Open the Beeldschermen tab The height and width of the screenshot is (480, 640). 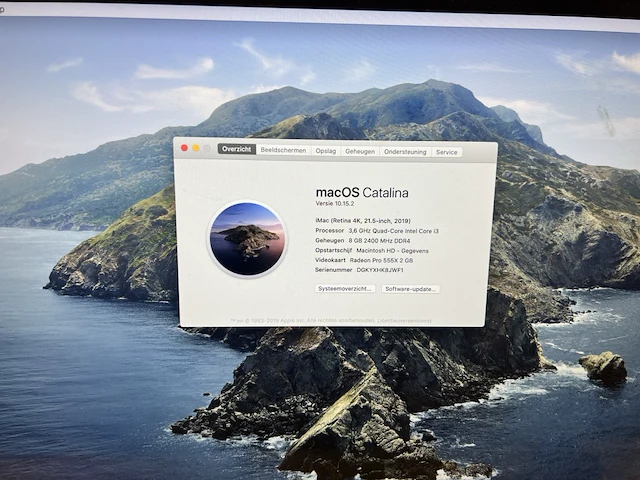coord(283,150)
